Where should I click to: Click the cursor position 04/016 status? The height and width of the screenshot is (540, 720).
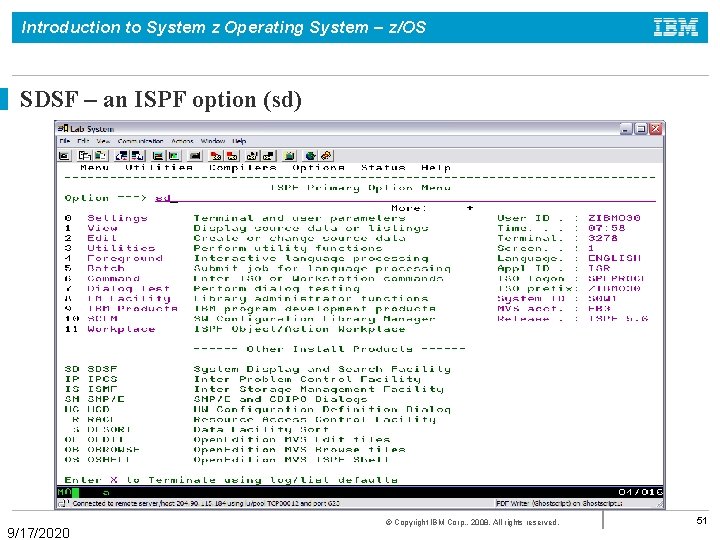(640, 492)
